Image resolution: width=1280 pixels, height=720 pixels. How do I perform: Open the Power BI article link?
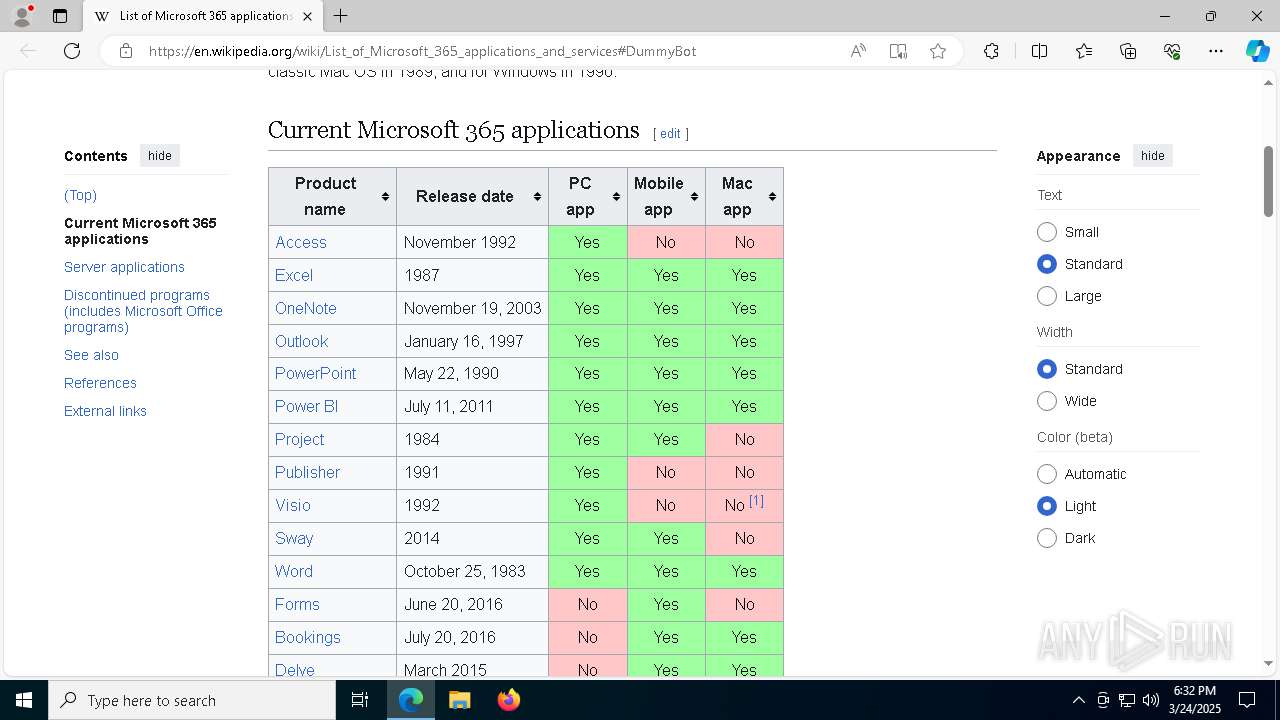(306, 406)
